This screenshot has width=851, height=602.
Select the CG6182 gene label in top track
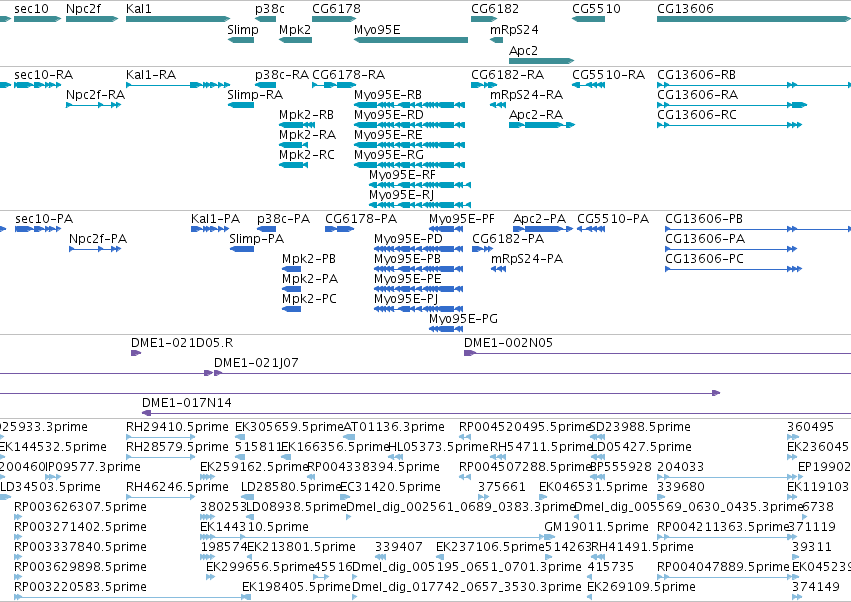click(495, 9)
